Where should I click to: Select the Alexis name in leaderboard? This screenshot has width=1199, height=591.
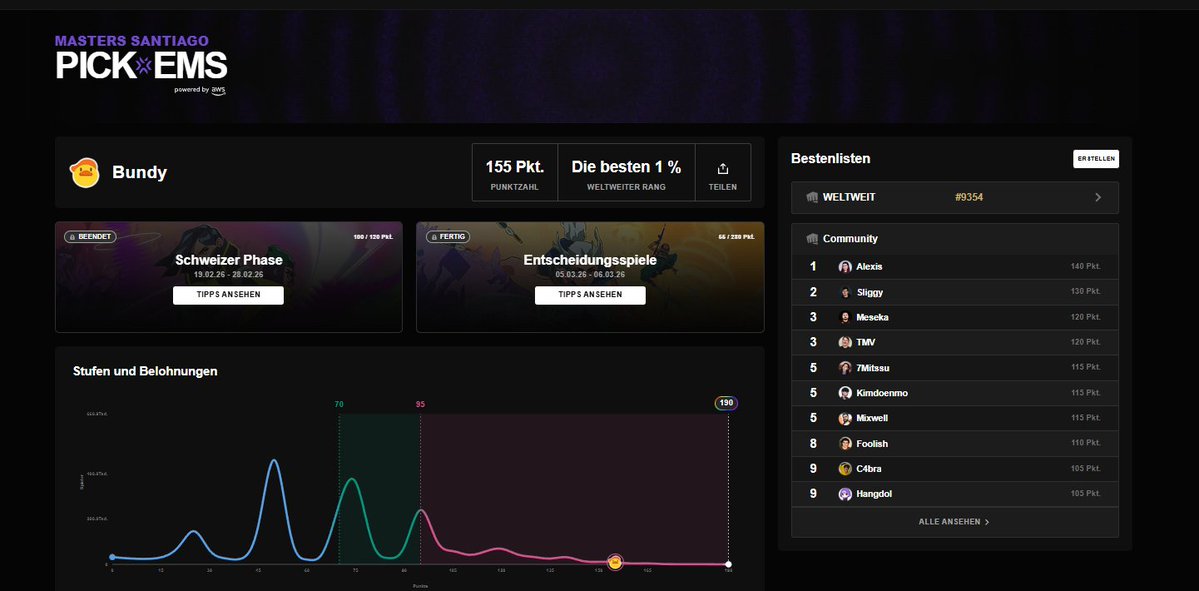pyautogui.click(x=869, y=267)
